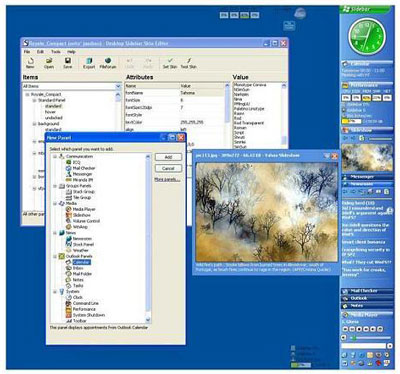Collapse Media group in New Panel
400x374 pixels.
pyautogui.click(x=55, y=203)
